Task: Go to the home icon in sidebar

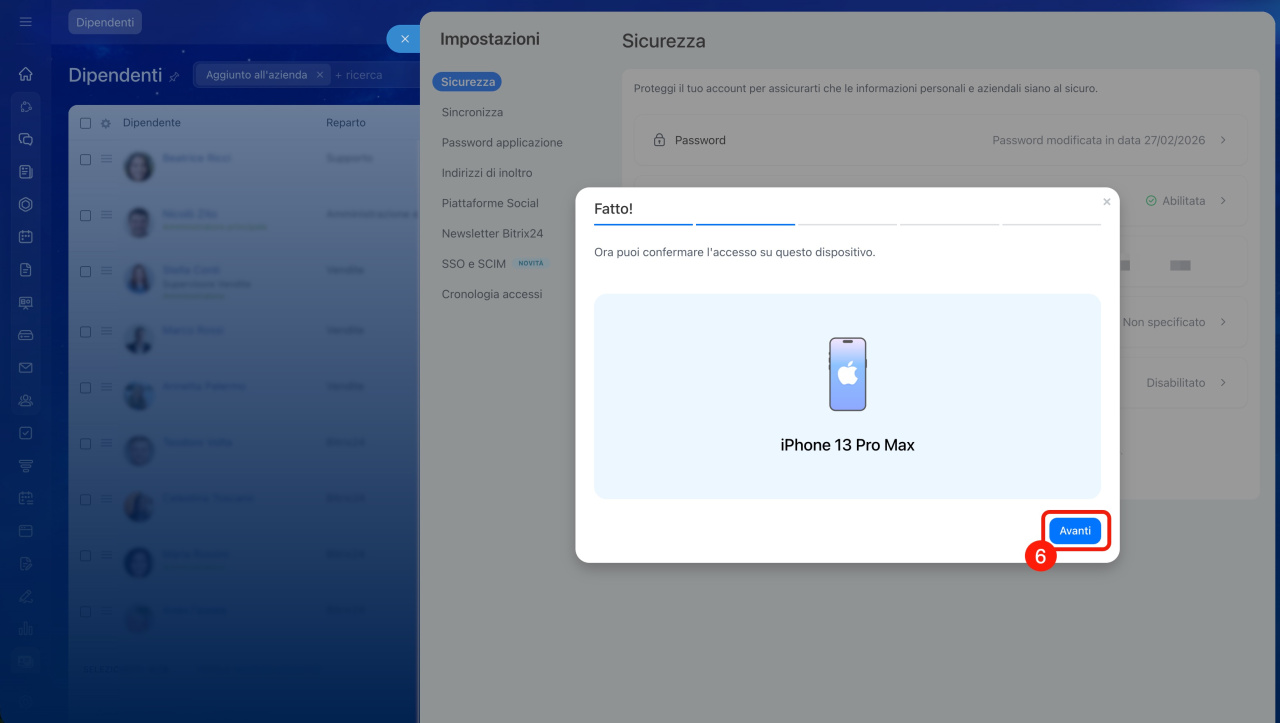Action: tap(26, 74)
